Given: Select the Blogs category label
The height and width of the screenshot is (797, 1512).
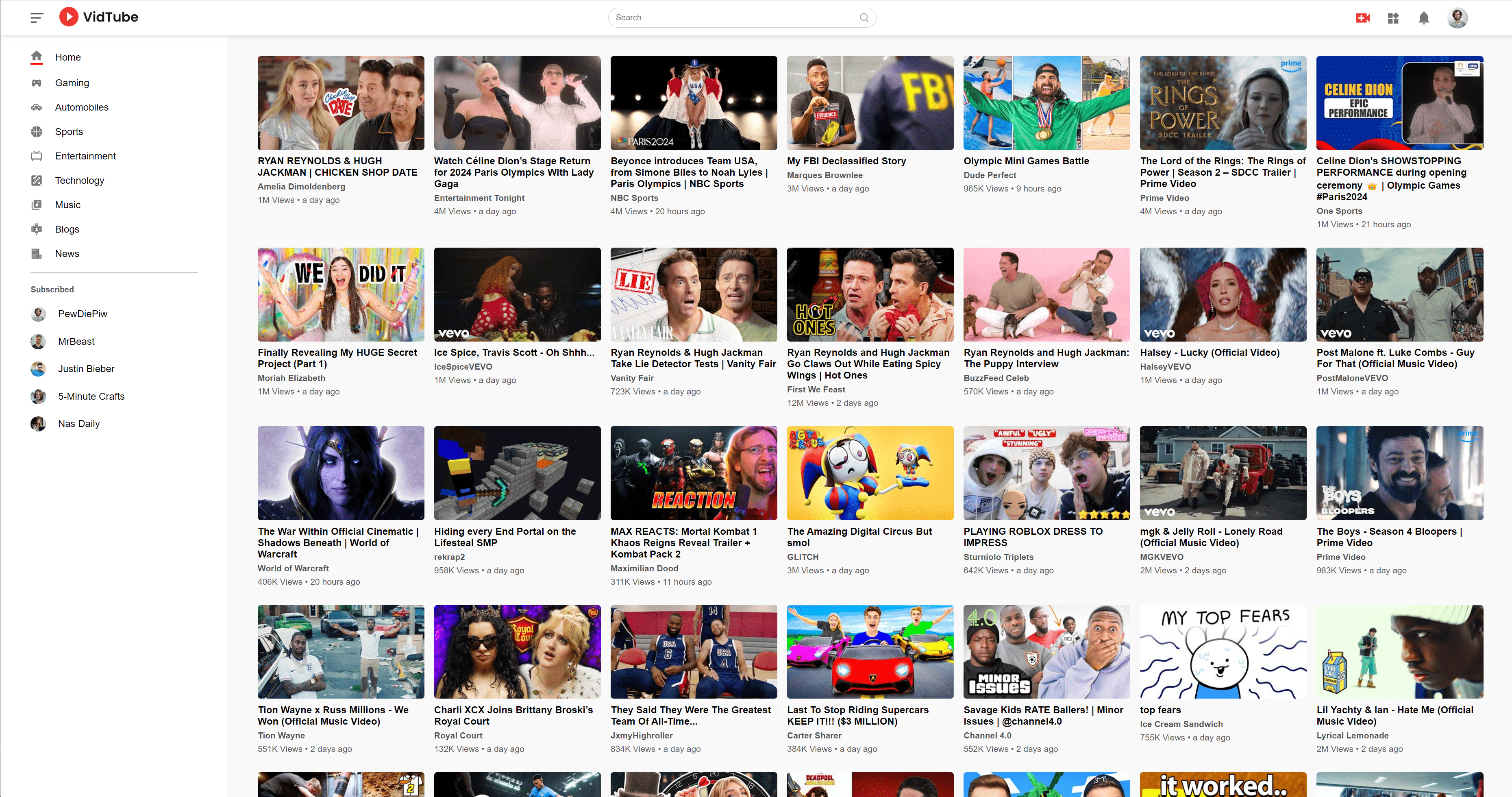Looking at the screenshot, I should click(x=67, y=229).
